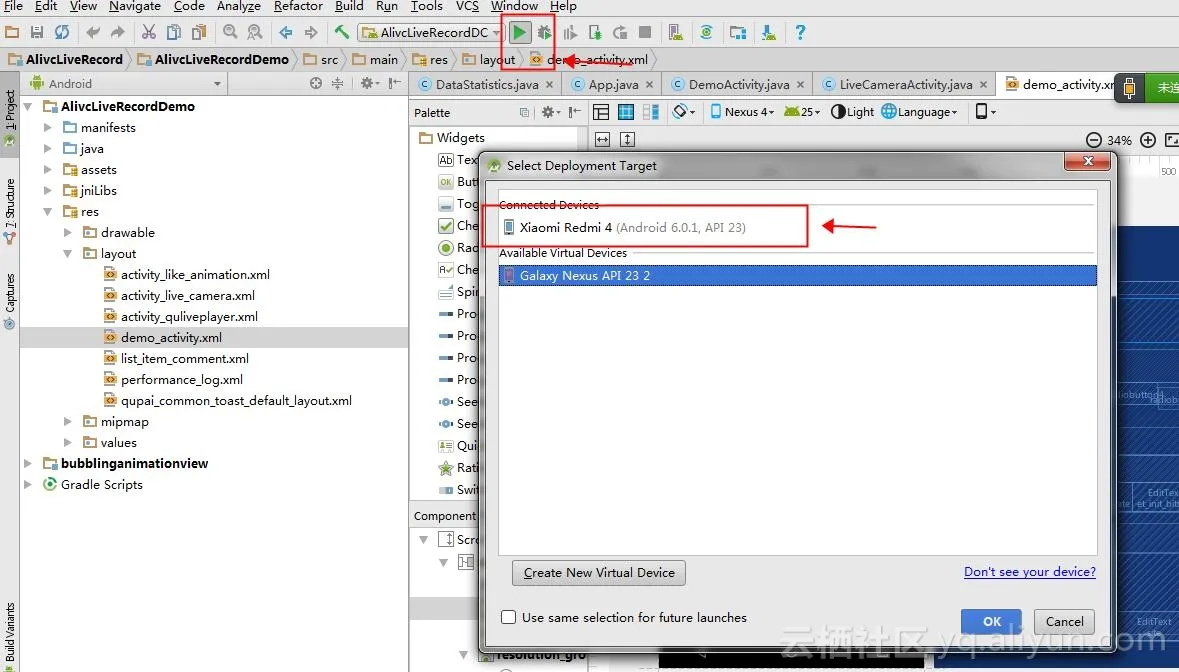1179x672 pixels.
Task: Cut selection with the scissors icon
Action: tap(149, 32)
